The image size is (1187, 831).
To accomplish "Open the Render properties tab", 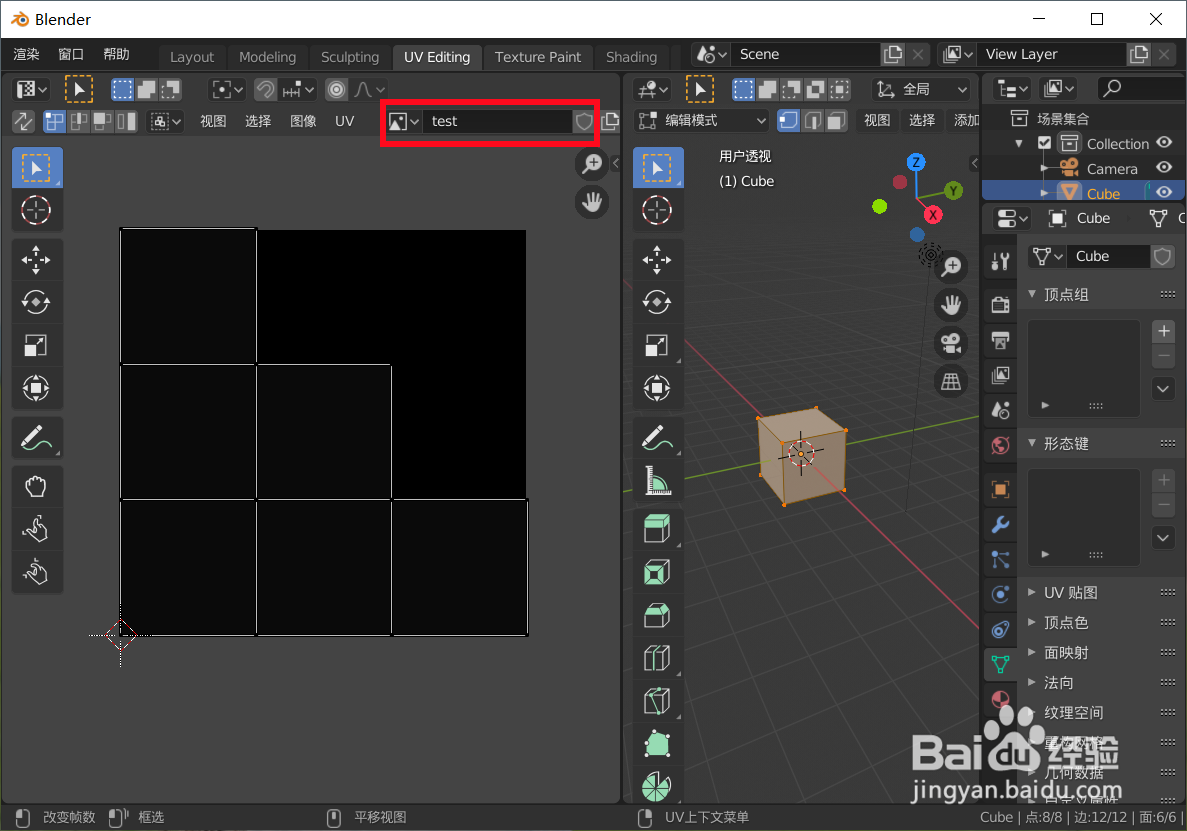I will tap(1000, 304).
